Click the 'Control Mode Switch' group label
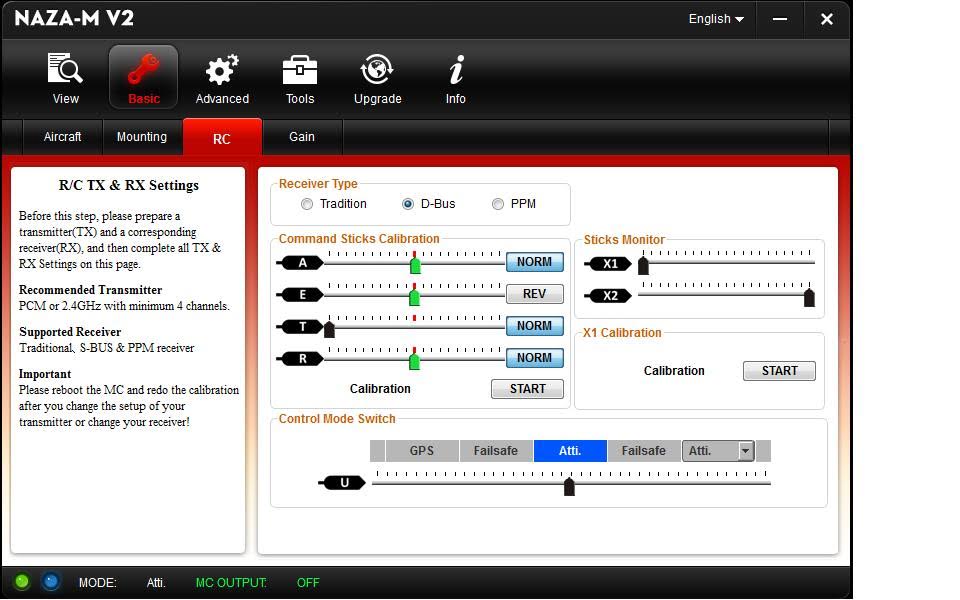The width and height of the screenshot is (960, 600). coord(337,419)
